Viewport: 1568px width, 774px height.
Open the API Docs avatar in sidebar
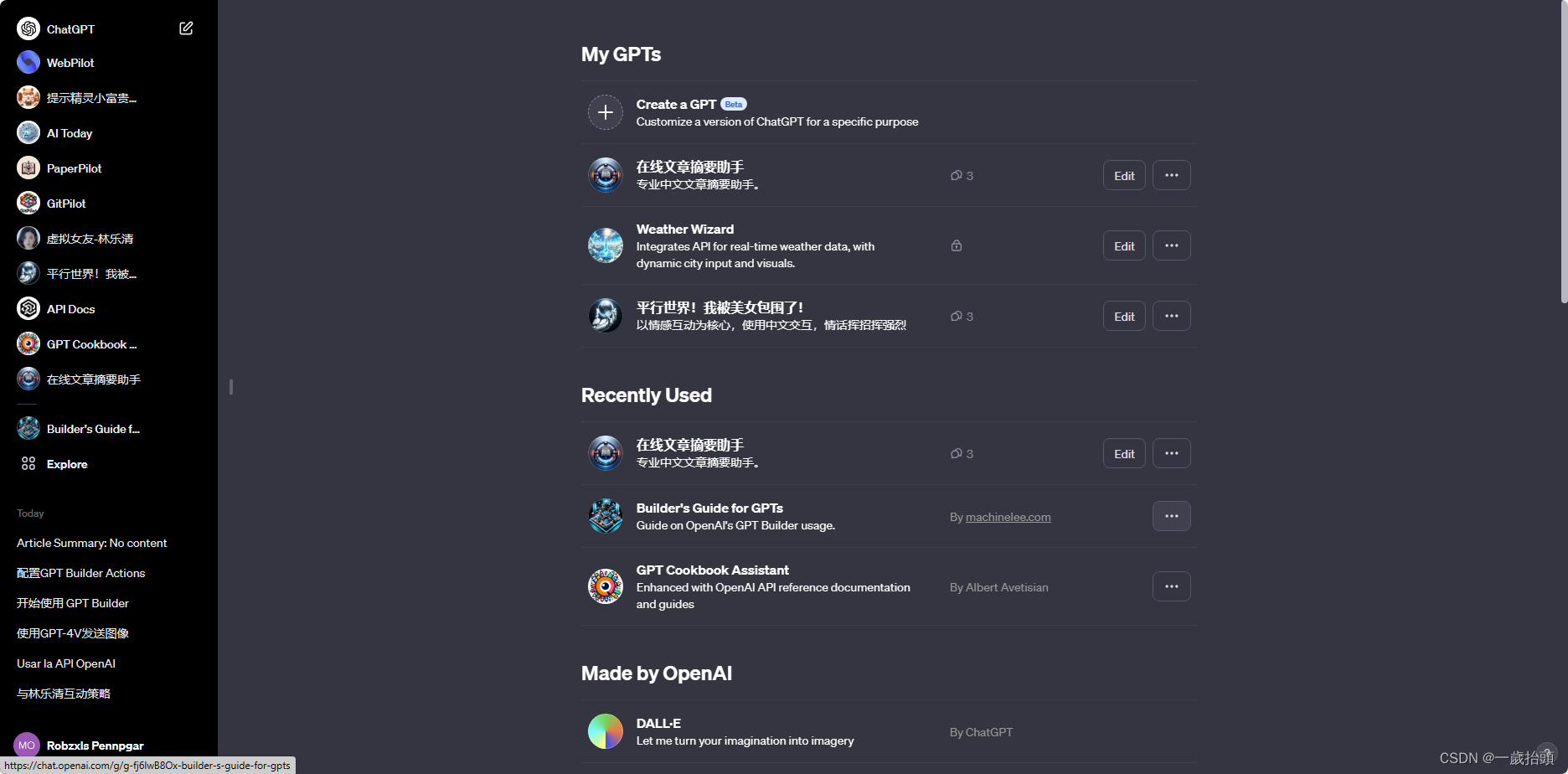28,308
